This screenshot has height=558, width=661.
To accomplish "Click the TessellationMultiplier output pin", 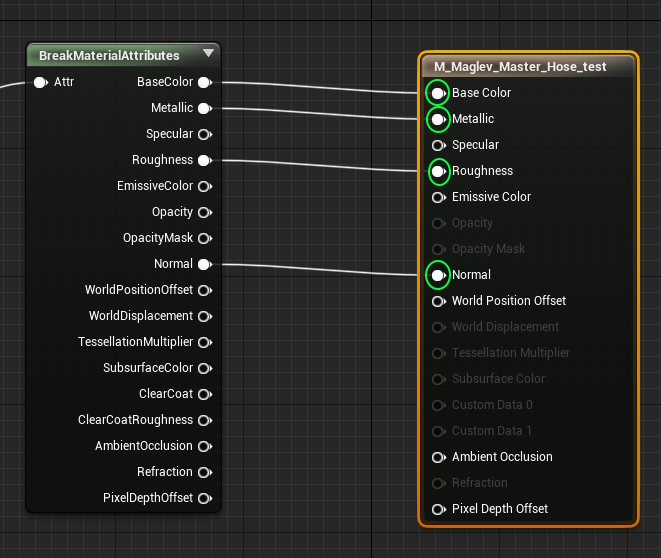I will point(204,342).
